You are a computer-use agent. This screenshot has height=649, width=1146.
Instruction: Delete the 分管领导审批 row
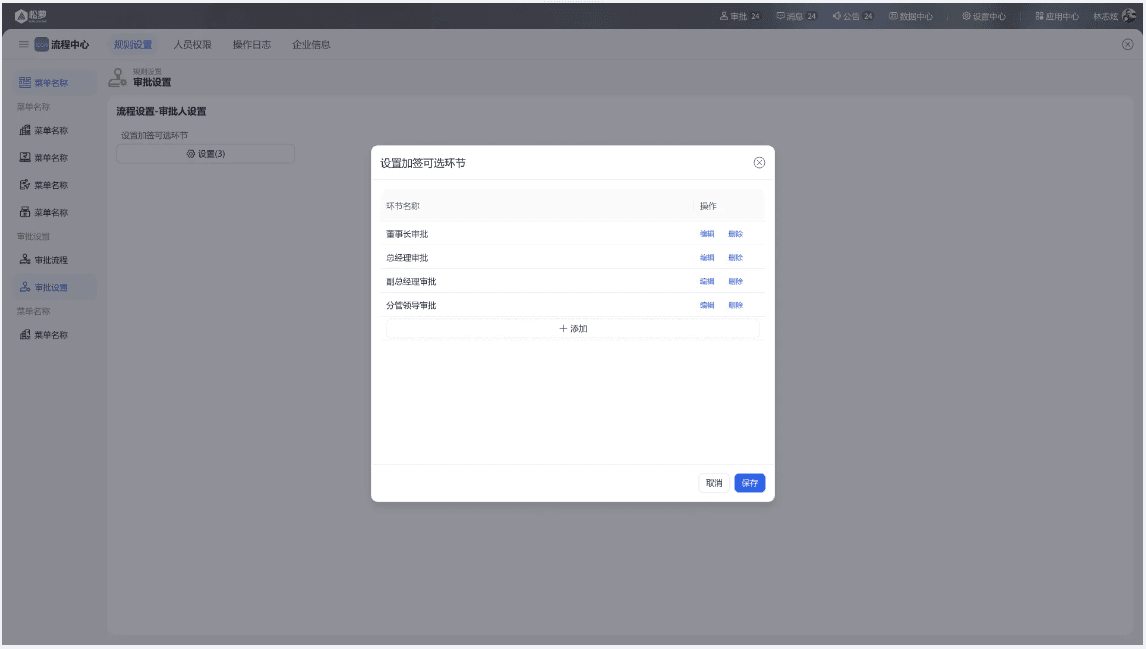pos(735,305)
